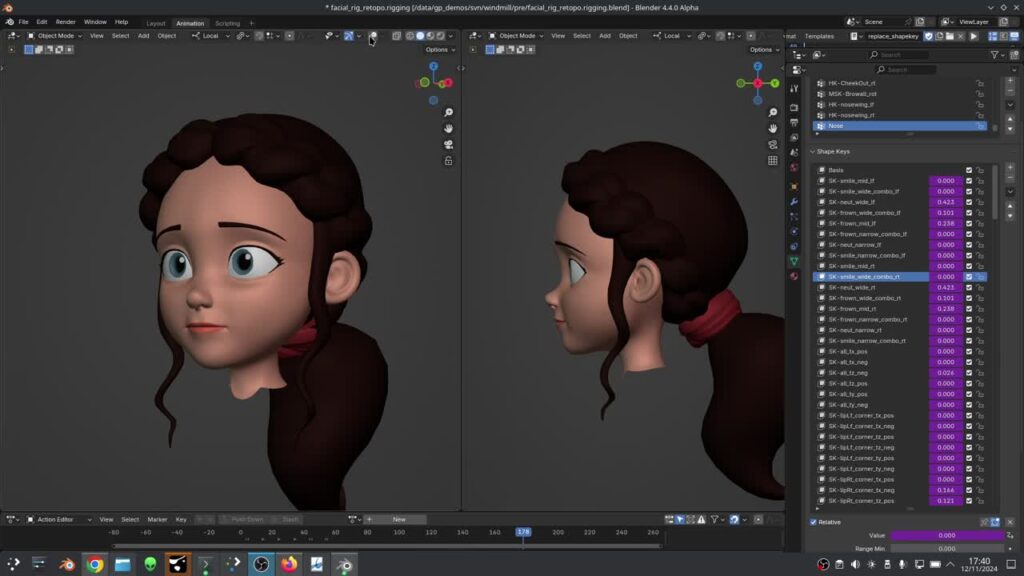The image size is (1024, 576).
Task: Open the Outliner filter funnel icon
Action: 995,55
